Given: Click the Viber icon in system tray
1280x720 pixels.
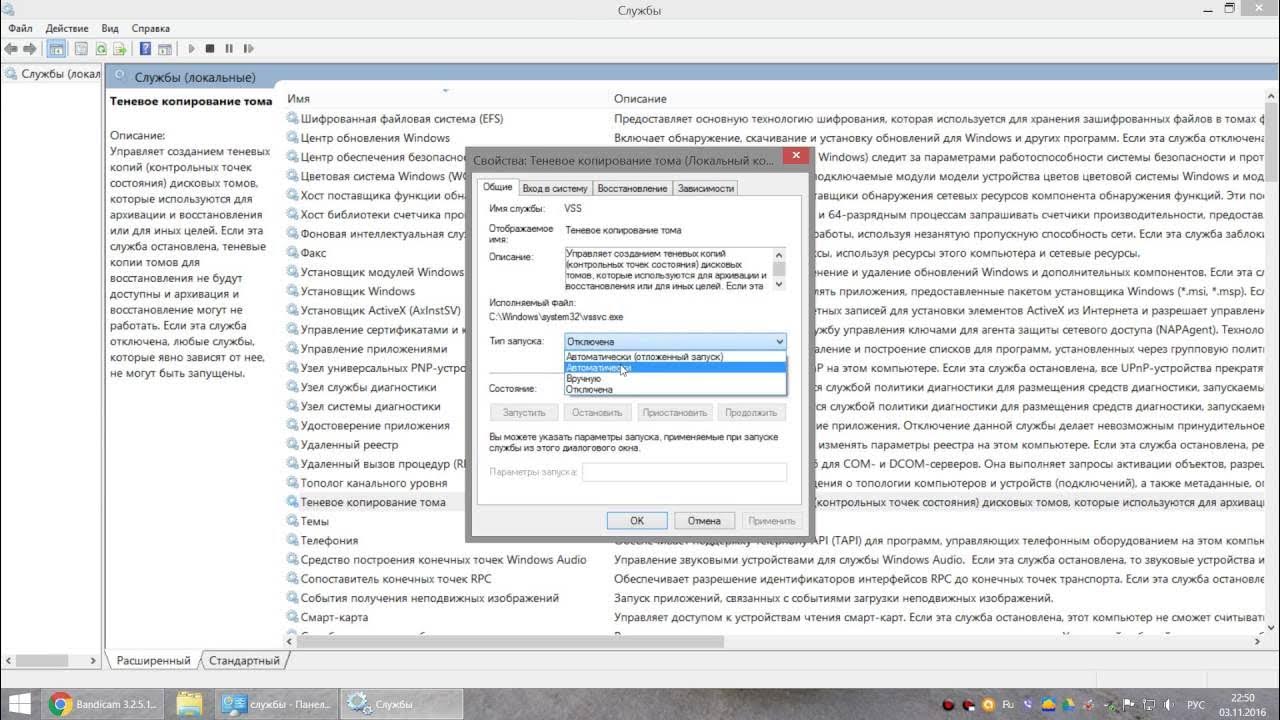Looking at the screenshot, I should [1028, 705].
